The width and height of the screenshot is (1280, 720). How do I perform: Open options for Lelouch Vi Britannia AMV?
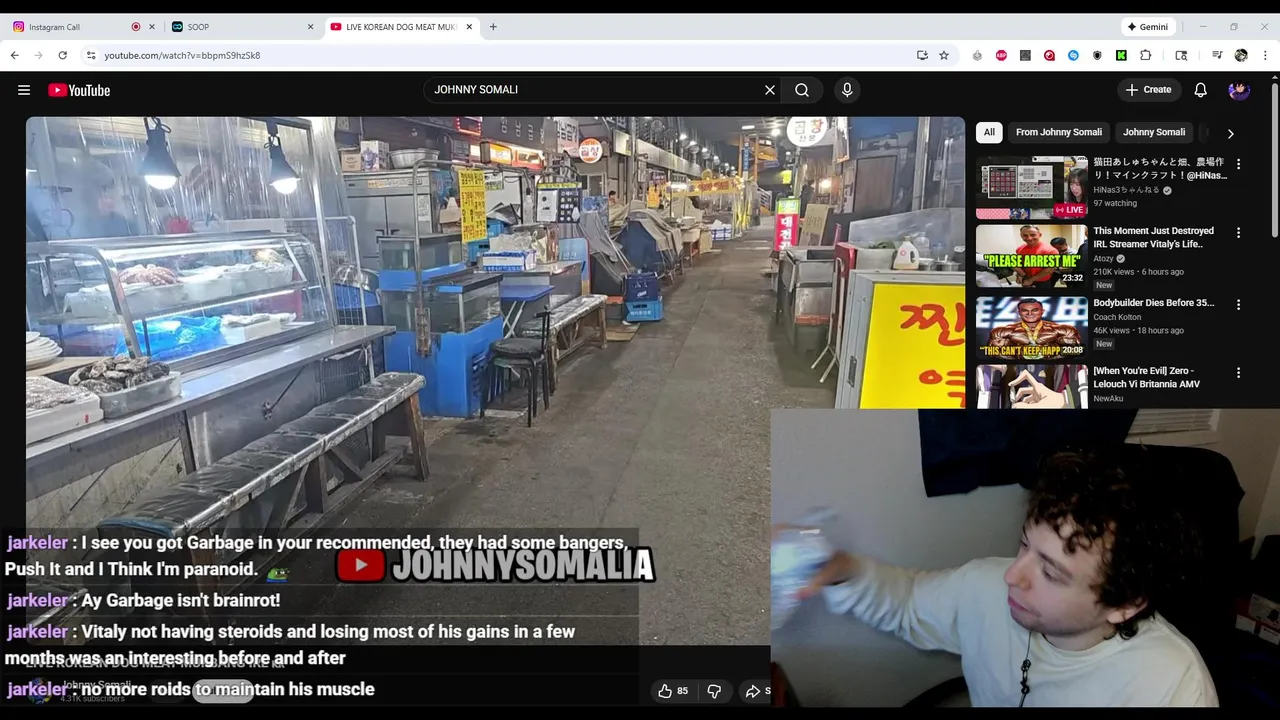(1238, 373)
